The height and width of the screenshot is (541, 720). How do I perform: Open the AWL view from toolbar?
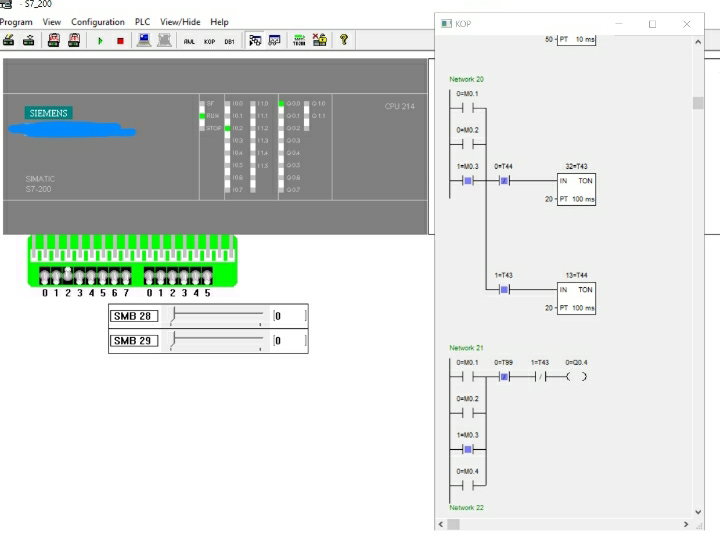point(189,41)
